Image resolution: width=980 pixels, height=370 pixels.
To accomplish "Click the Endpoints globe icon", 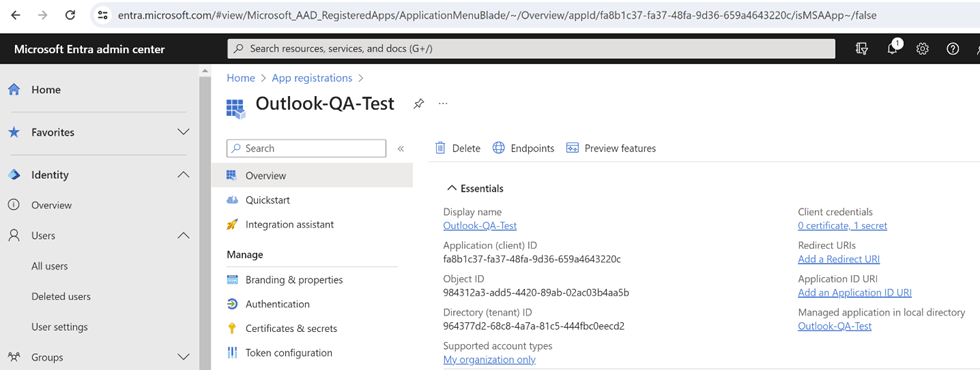I will click(x=498, y=148).
